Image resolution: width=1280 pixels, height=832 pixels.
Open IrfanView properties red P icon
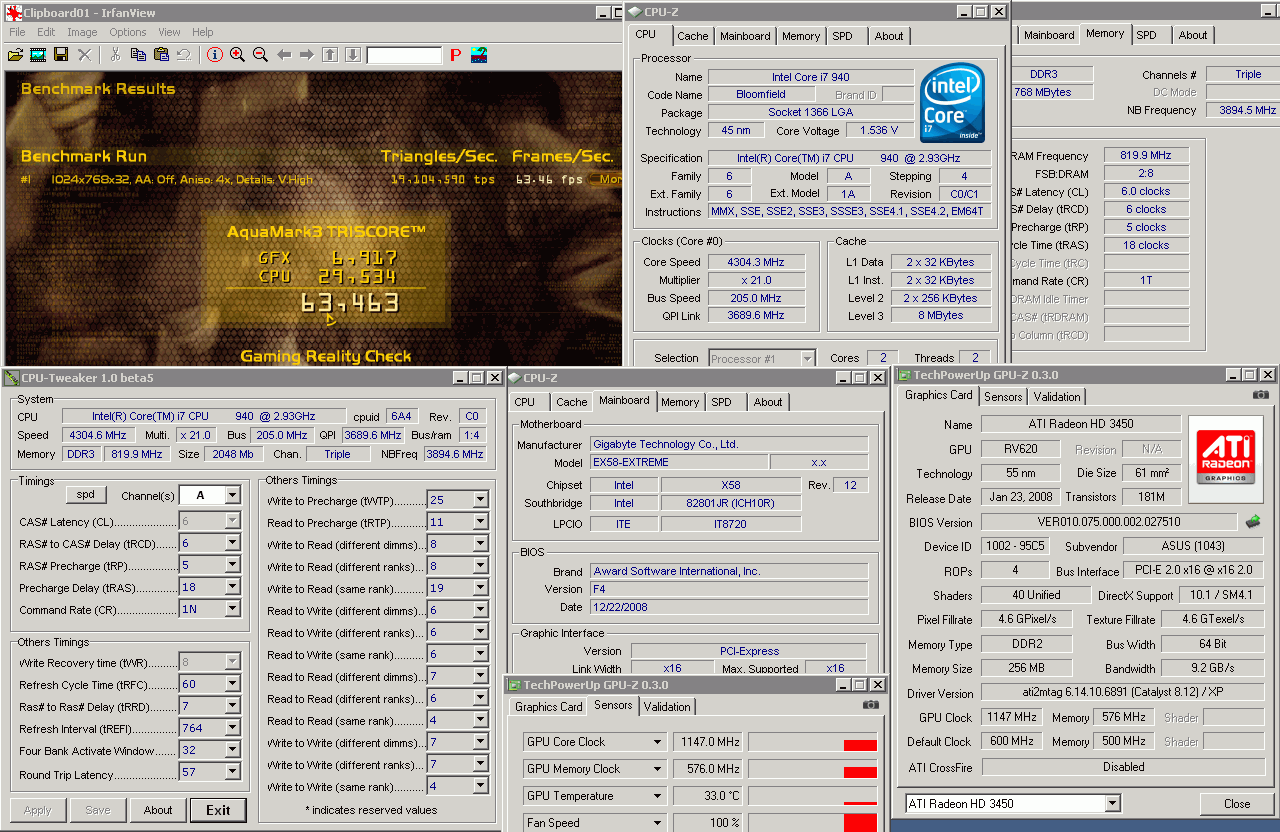[456, 55]
